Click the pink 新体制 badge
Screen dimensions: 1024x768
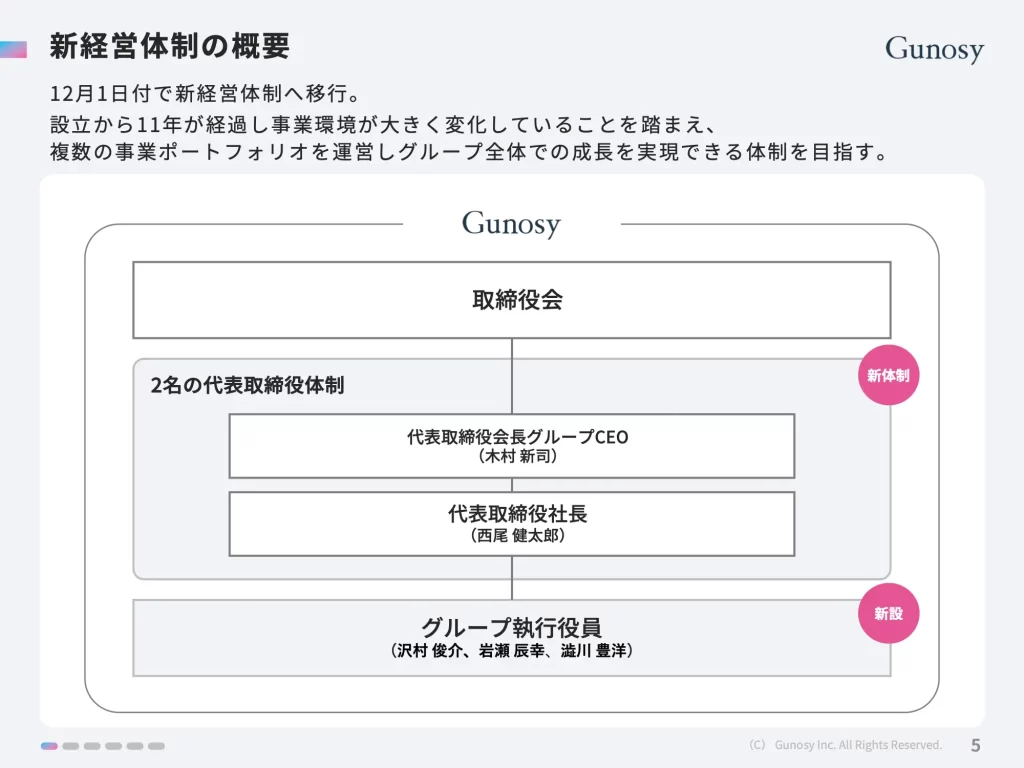[888, 376]
